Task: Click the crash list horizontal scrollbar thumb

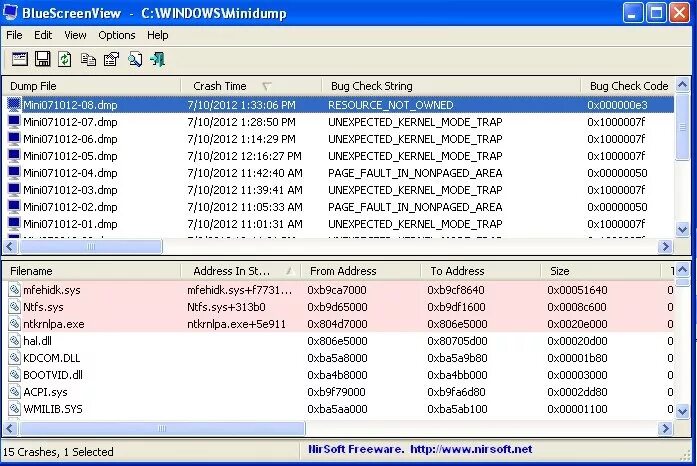Action: (90, 246)
